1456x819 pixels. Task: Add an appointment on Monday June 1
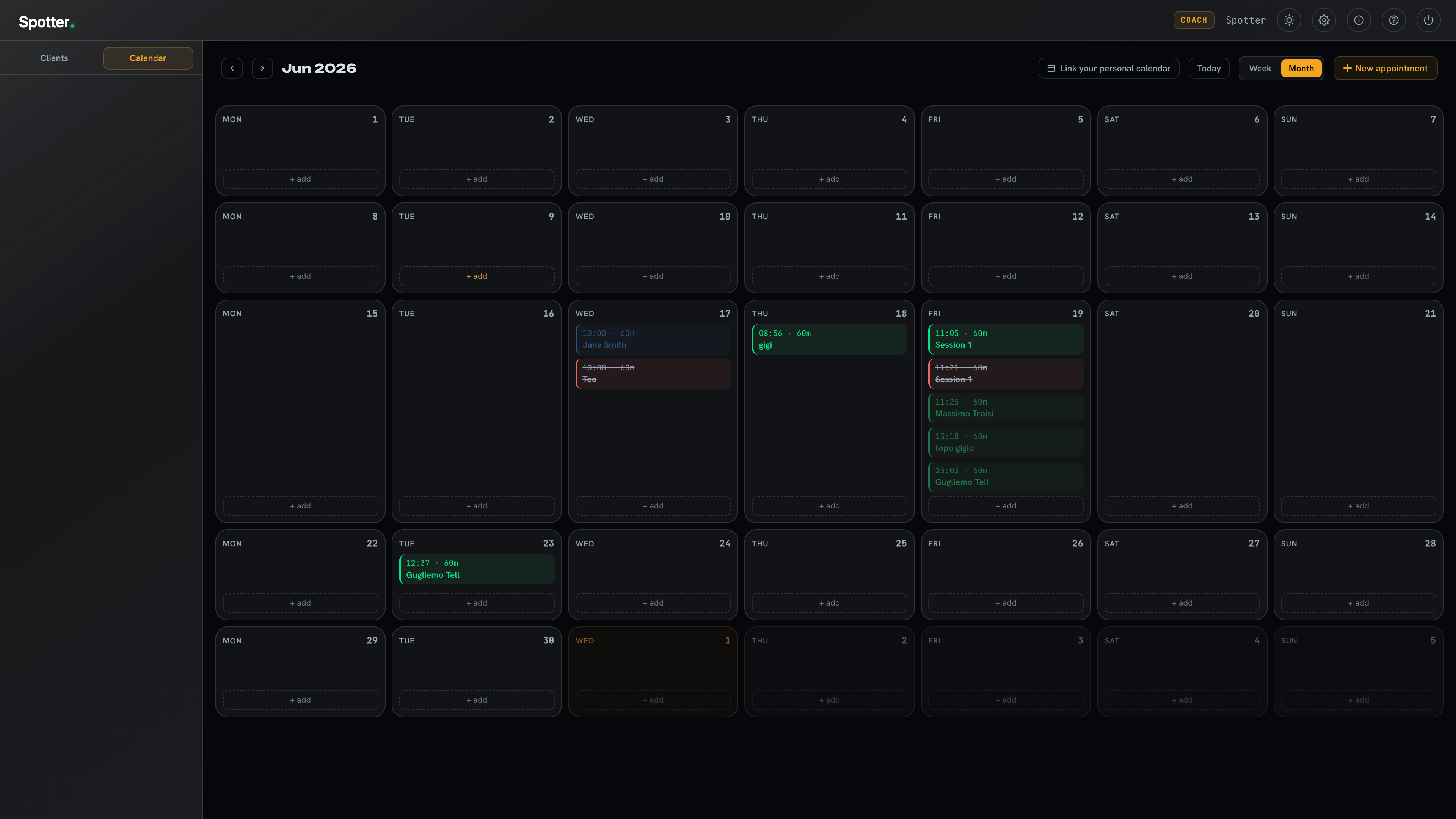300,179
